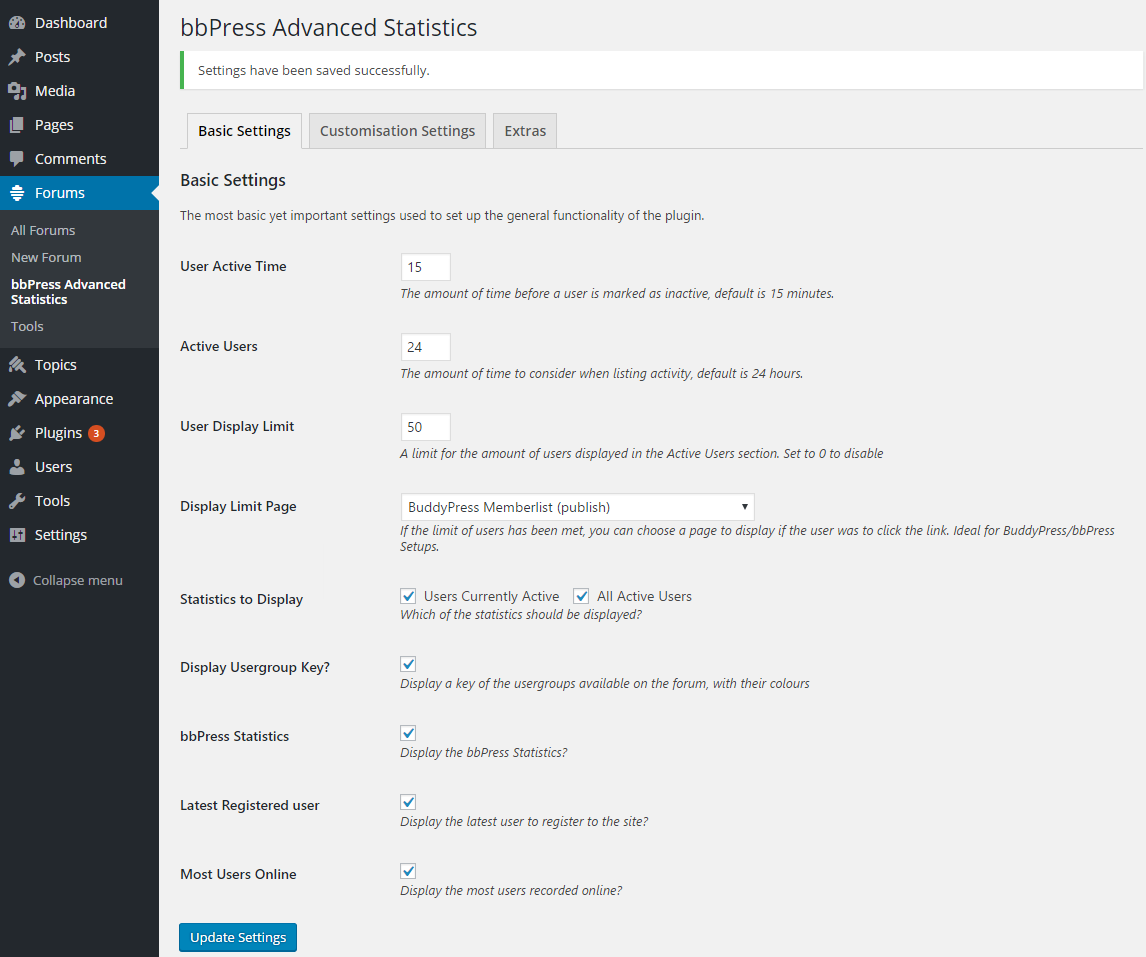Switch to the Basic Settings tab
This screenshot has height=957, width=1146.
coord(244,131)
